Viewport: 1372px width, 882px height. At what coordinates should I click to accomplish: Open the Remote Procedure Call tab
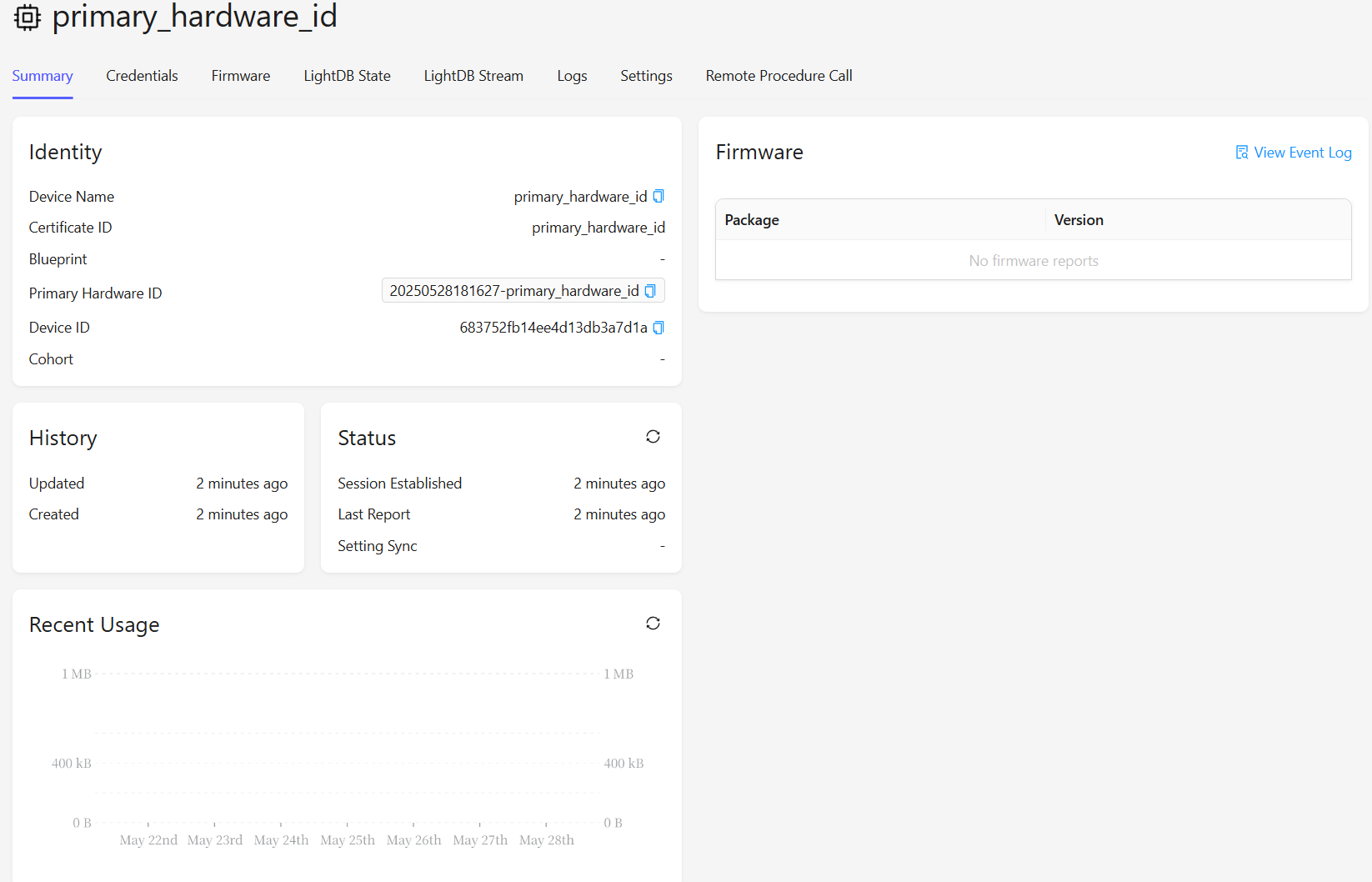pyautogui.click(x=779, y=76)
